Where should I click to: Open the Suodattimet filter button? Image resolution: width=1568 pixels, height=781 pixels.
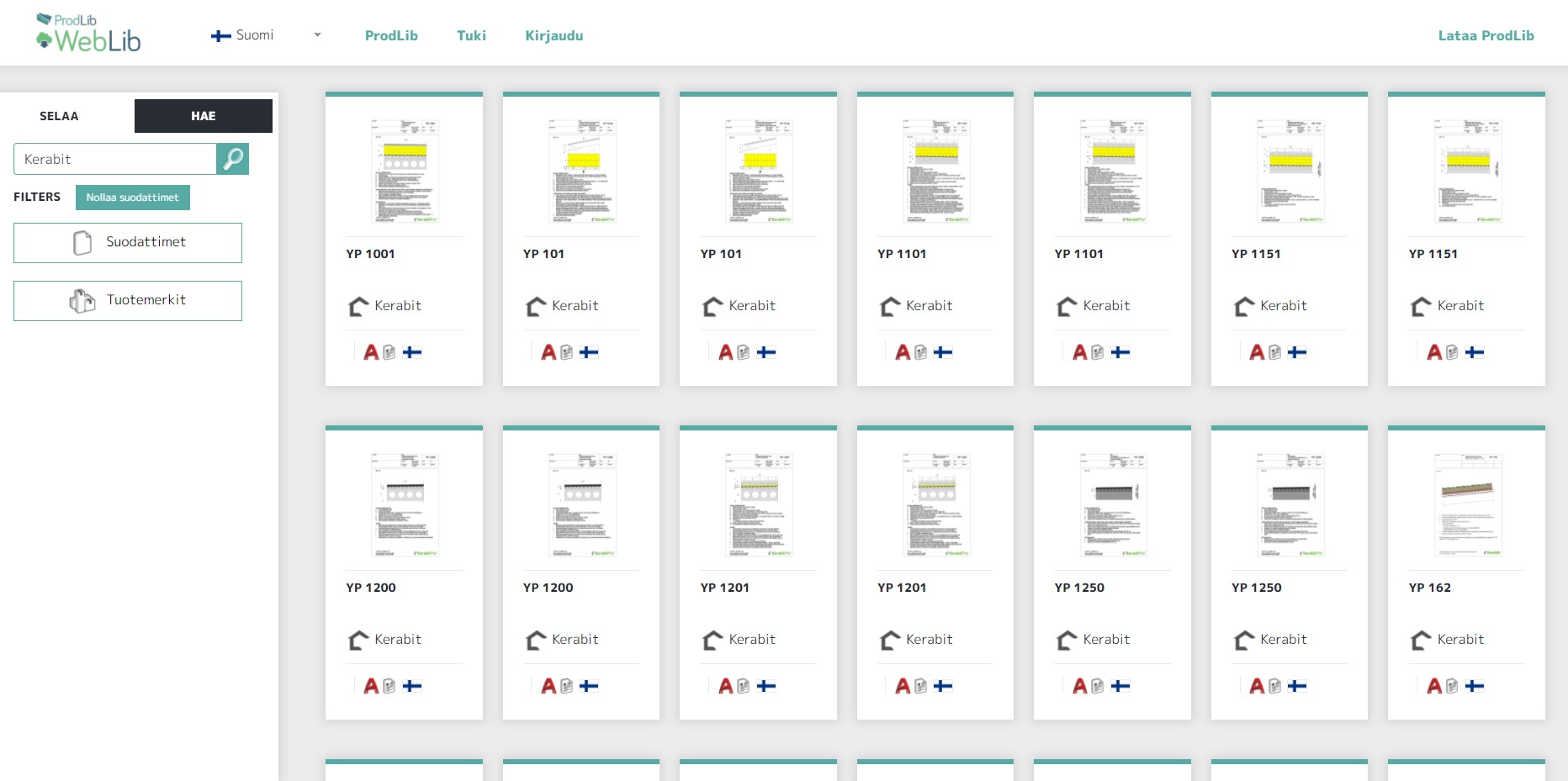tap(128, 243)
